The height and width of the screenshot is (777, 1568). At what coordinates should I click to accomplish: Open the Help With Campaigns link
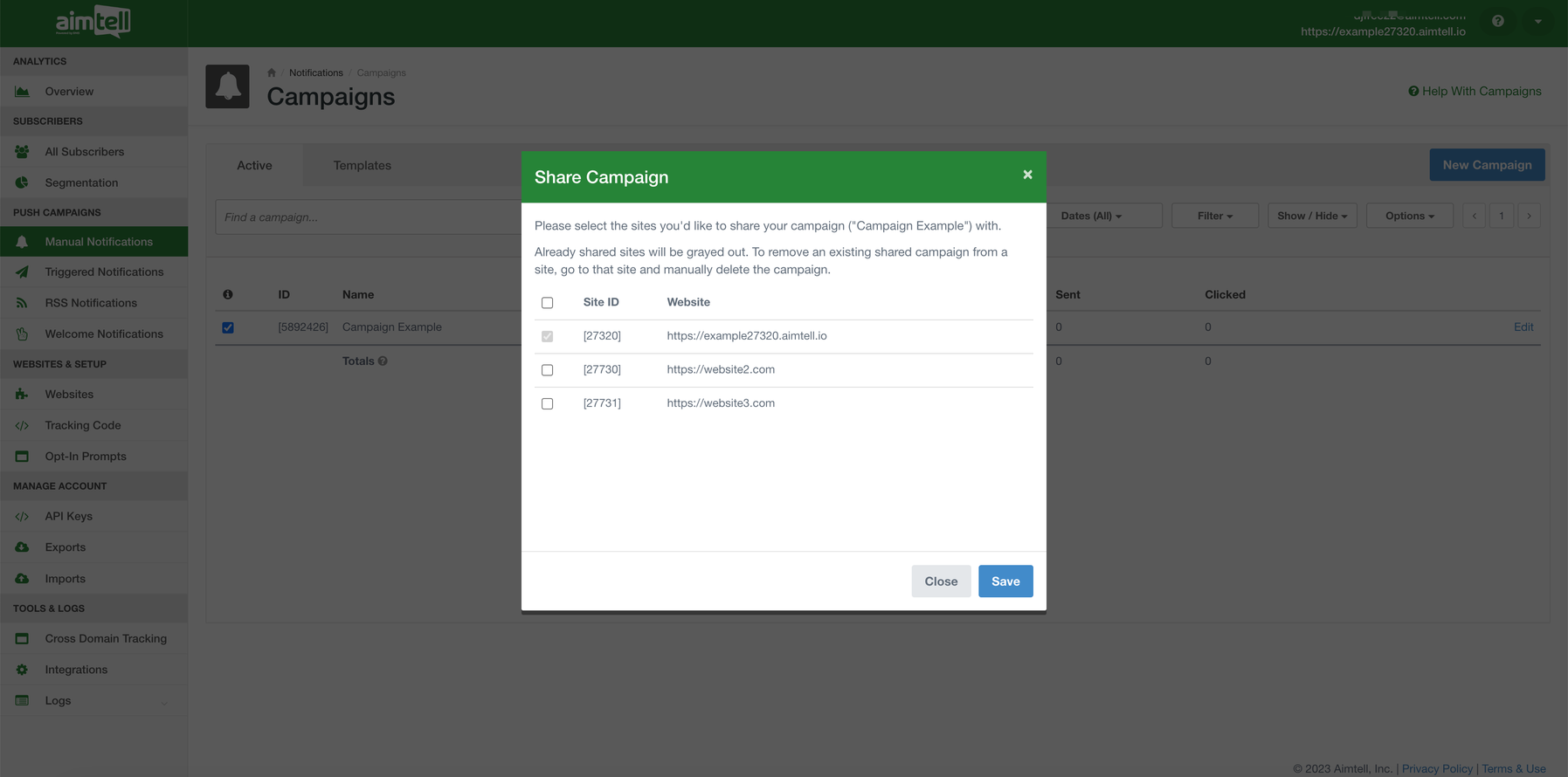click(1475, 91)
